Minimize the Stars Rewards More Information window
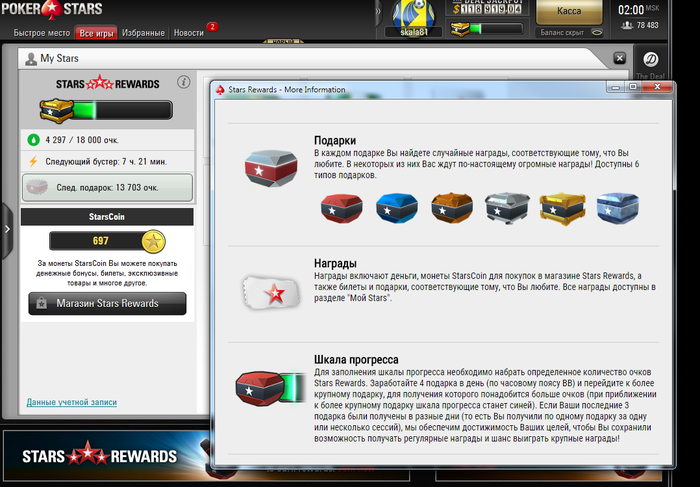 [616, 87]
